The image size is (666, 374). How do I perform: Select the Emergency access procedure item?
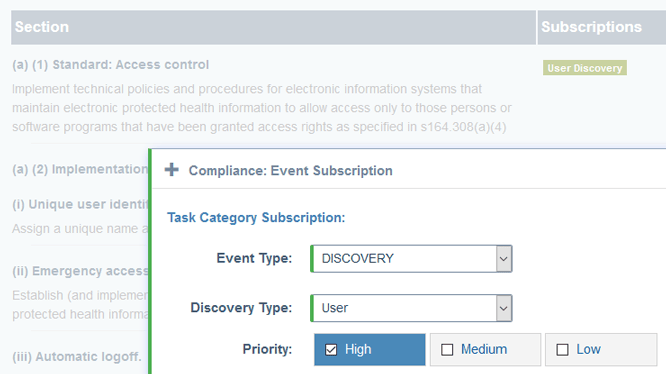point(80,271)
